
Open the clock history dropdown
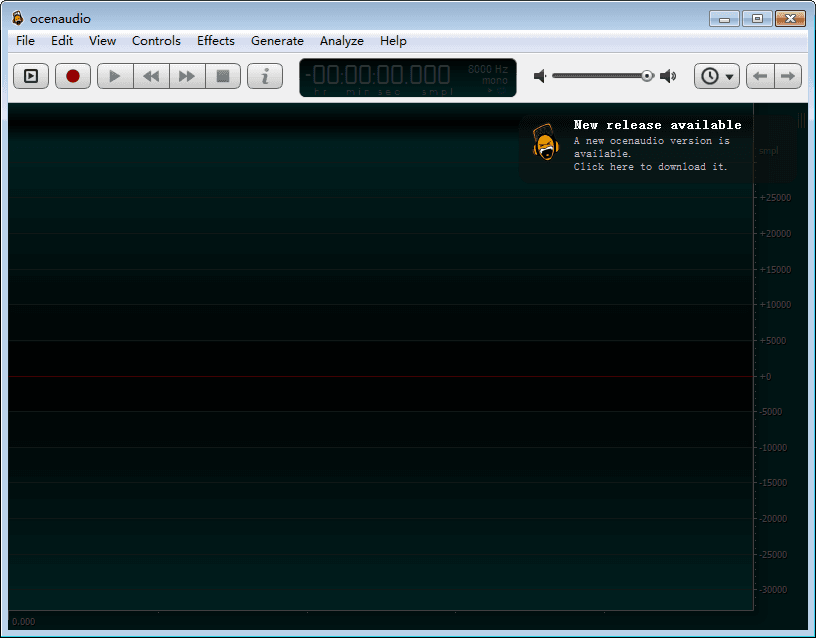coord(717,76)
